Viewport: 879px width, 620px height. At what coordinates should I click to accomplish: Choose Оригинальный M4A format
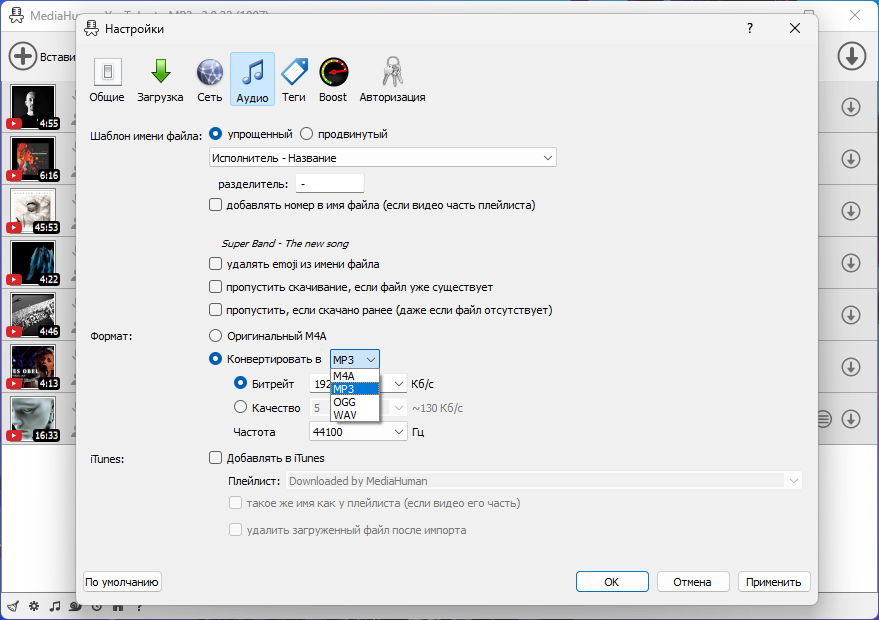click(215, 336)
